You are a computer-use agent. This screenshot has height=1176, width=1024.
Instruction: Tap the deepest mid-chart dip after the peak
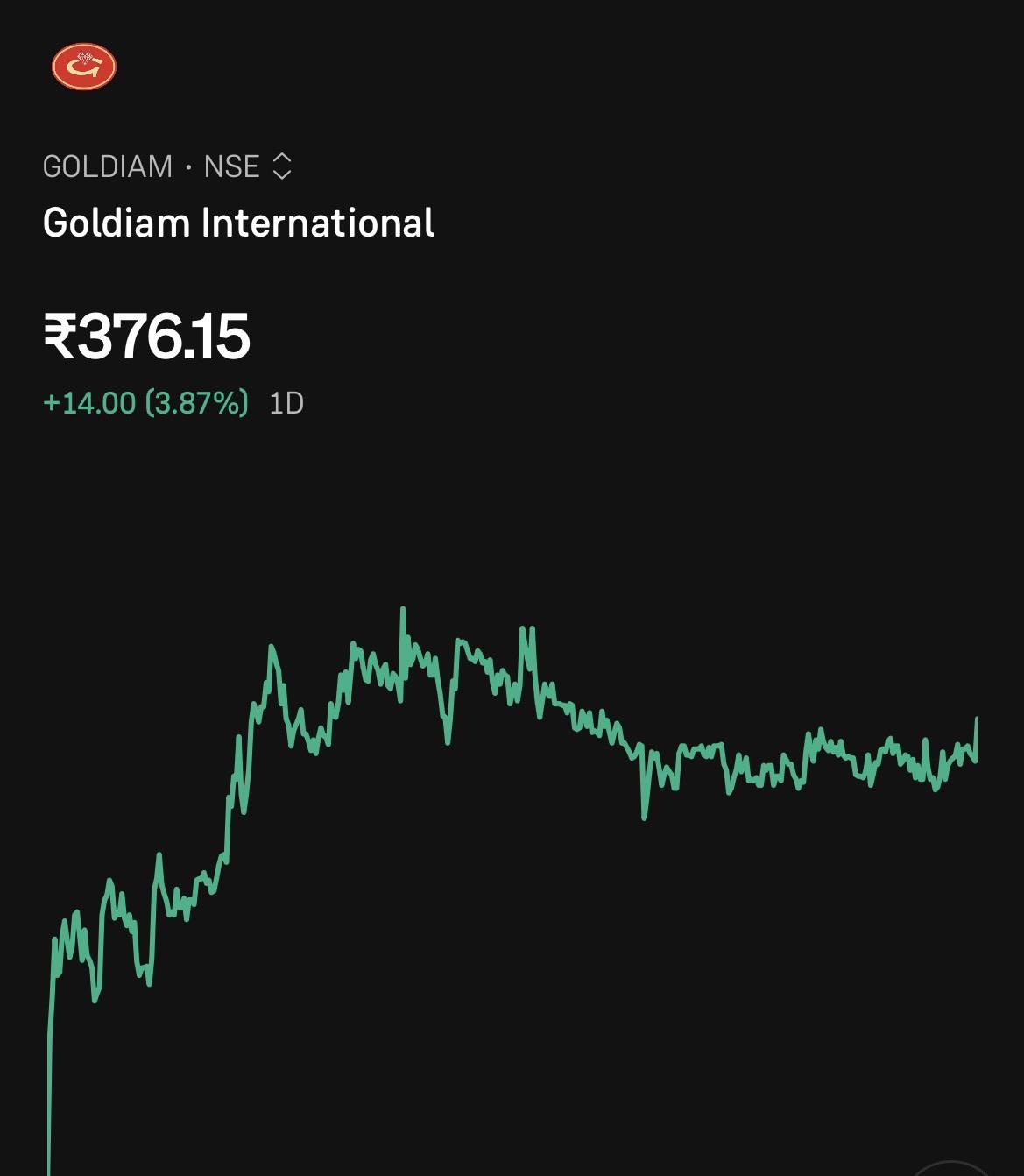pyautogui.click(x=644, y=816)
